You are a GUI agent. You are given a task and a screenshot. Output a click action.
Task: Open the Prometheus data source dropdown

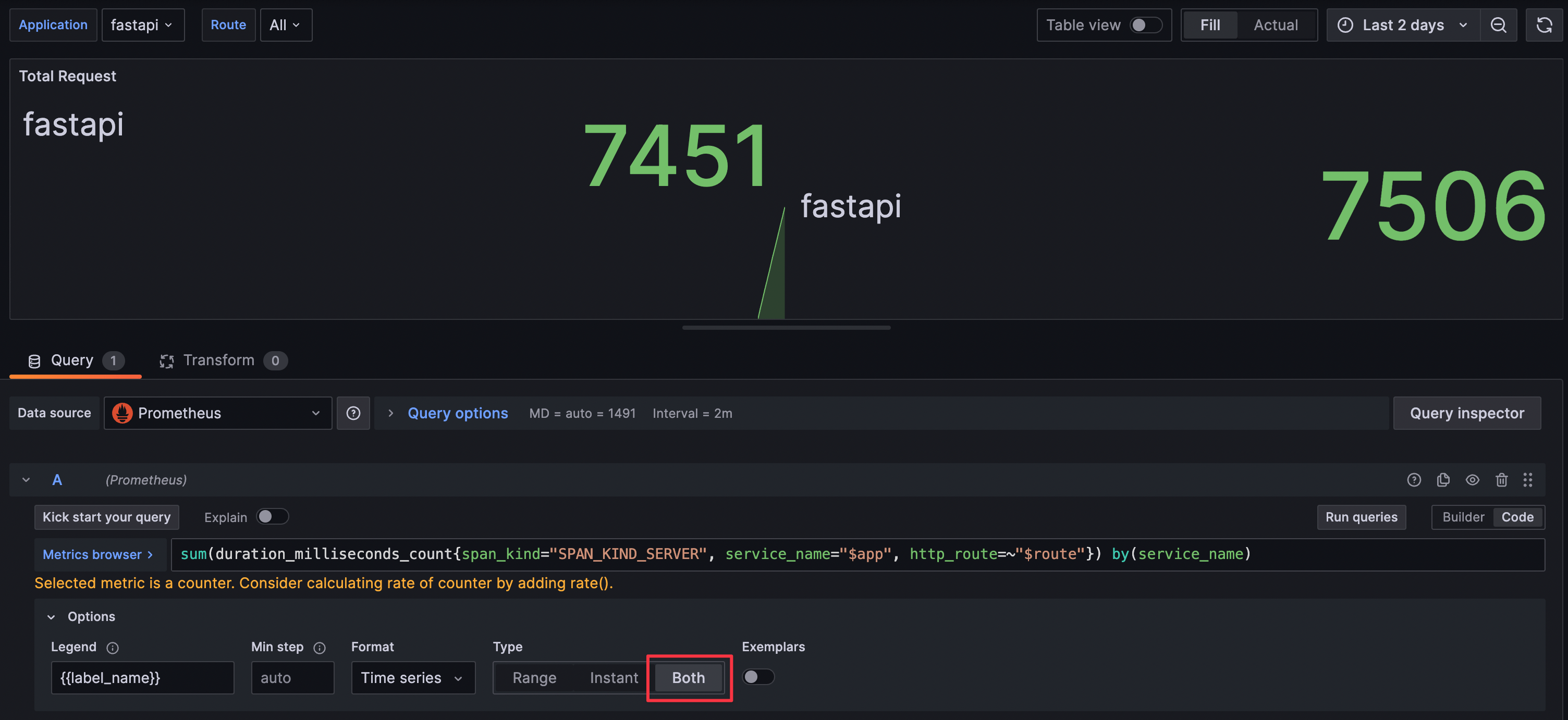[217, 414]
